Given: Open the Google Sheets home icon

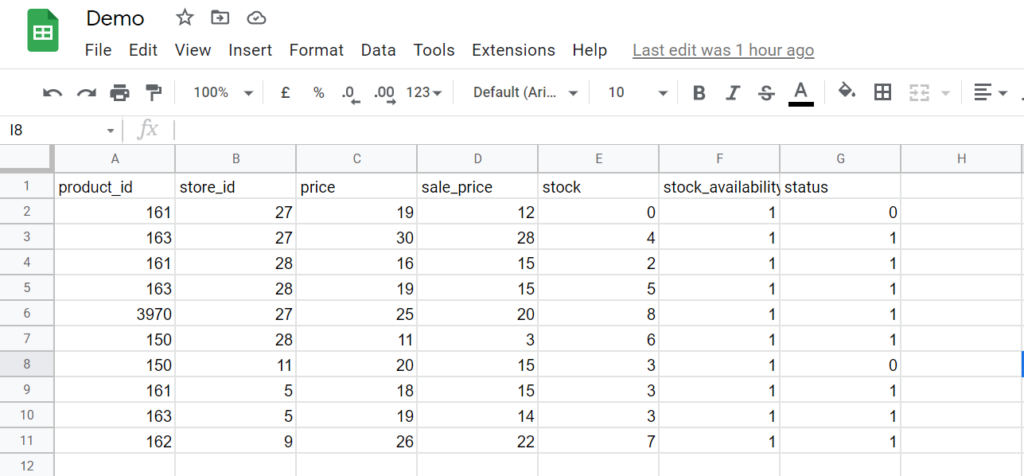Looking at the screenshot, I should coord(43,31).
